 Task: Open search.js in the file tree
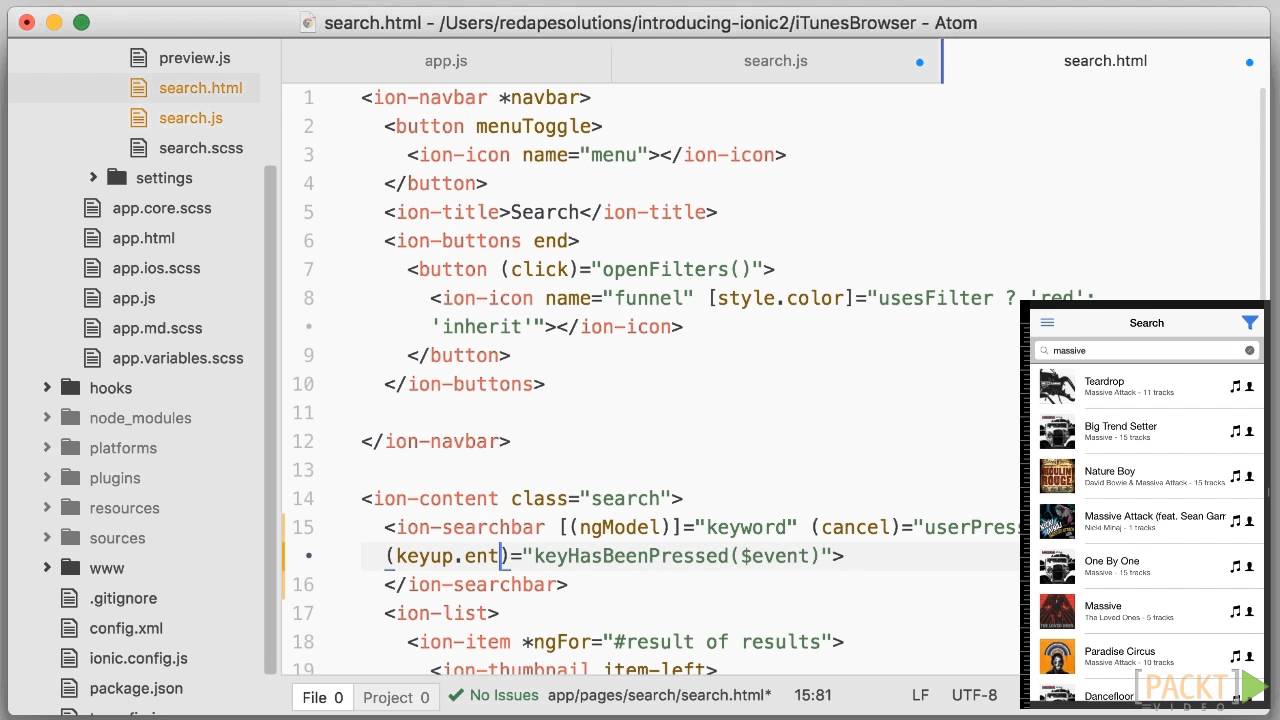click(191, 118)
